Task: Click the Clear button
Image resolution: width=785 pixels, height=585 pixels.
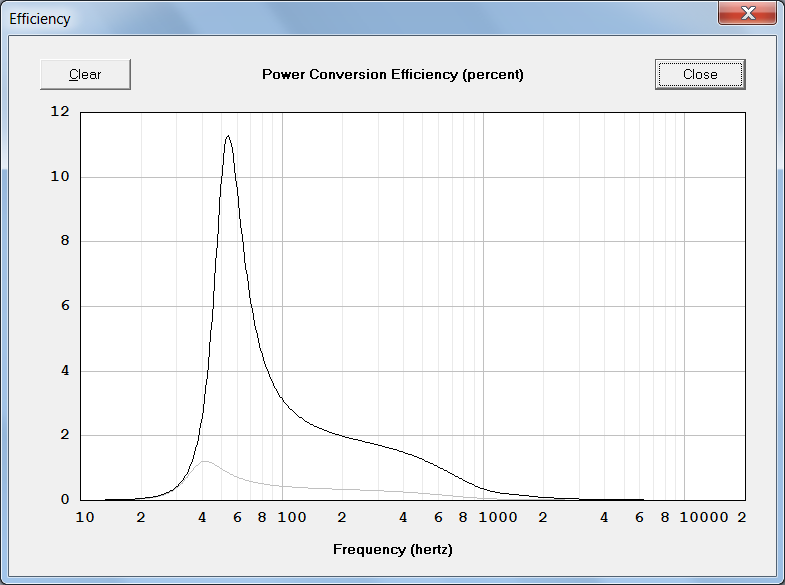Action: 85,75
